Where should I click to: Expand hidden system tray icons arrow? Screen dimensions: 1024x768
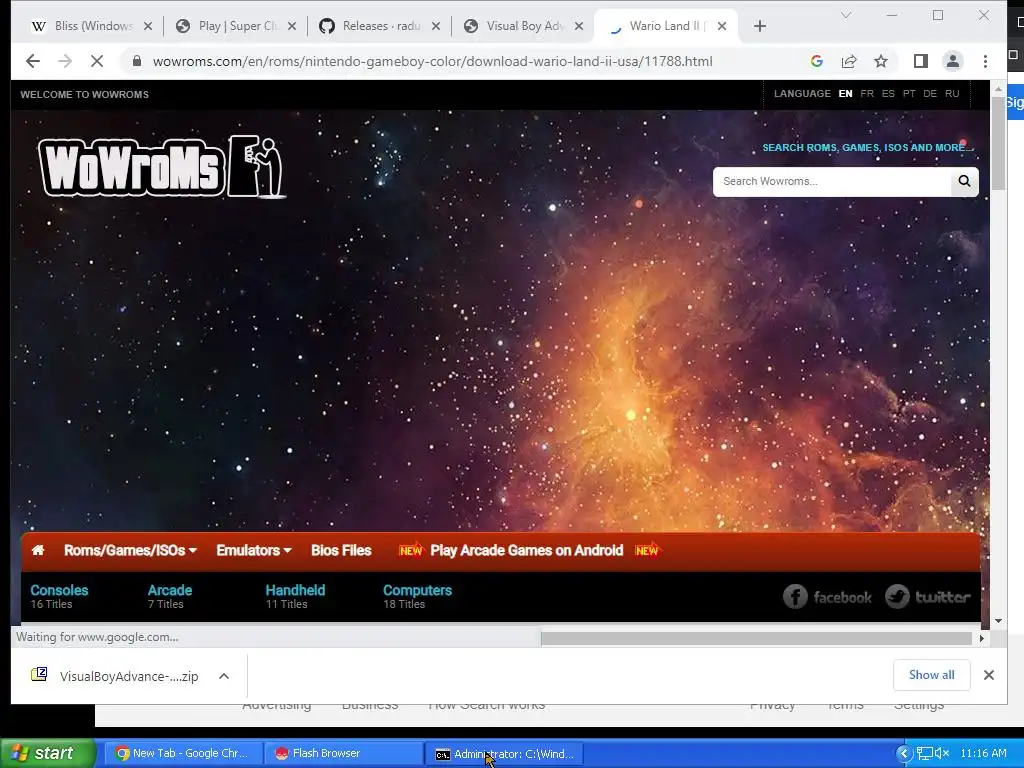point(904,754)
